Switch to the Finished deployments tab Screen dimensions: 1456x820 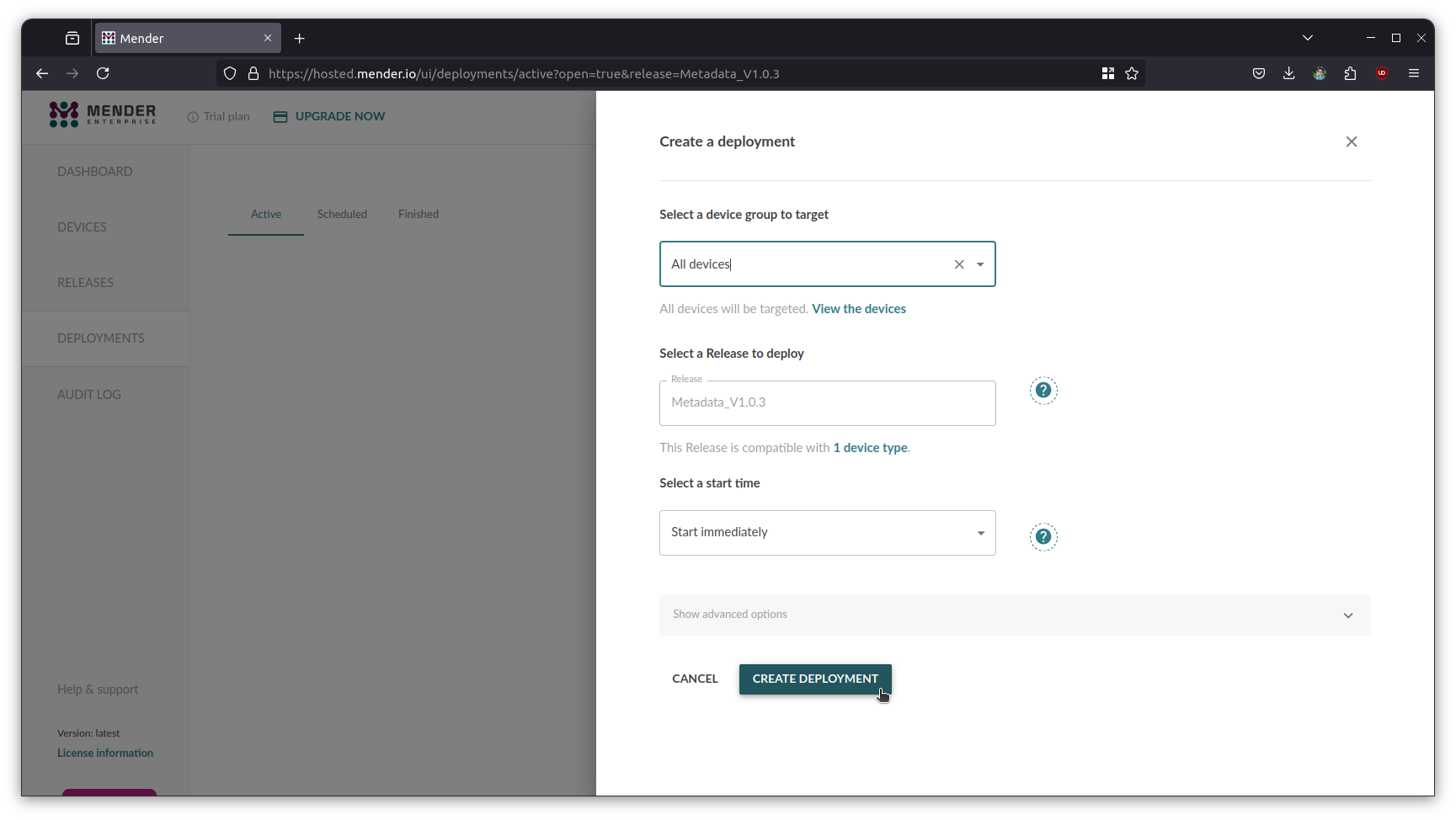click(419, 215)
